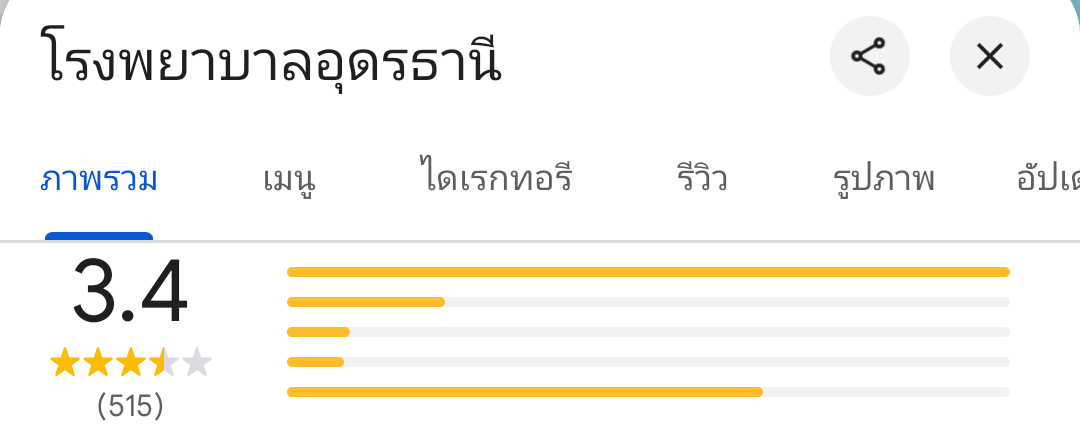This screenshot has height=438, width=1080.
Task: Click the half-filled fourth star
Action: [163, 363]
